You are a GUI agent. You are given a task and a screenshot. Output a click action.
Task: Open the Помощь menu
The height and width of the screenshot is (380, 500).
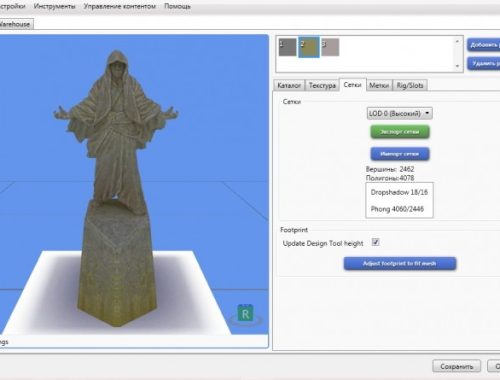[x=177, y=6]
